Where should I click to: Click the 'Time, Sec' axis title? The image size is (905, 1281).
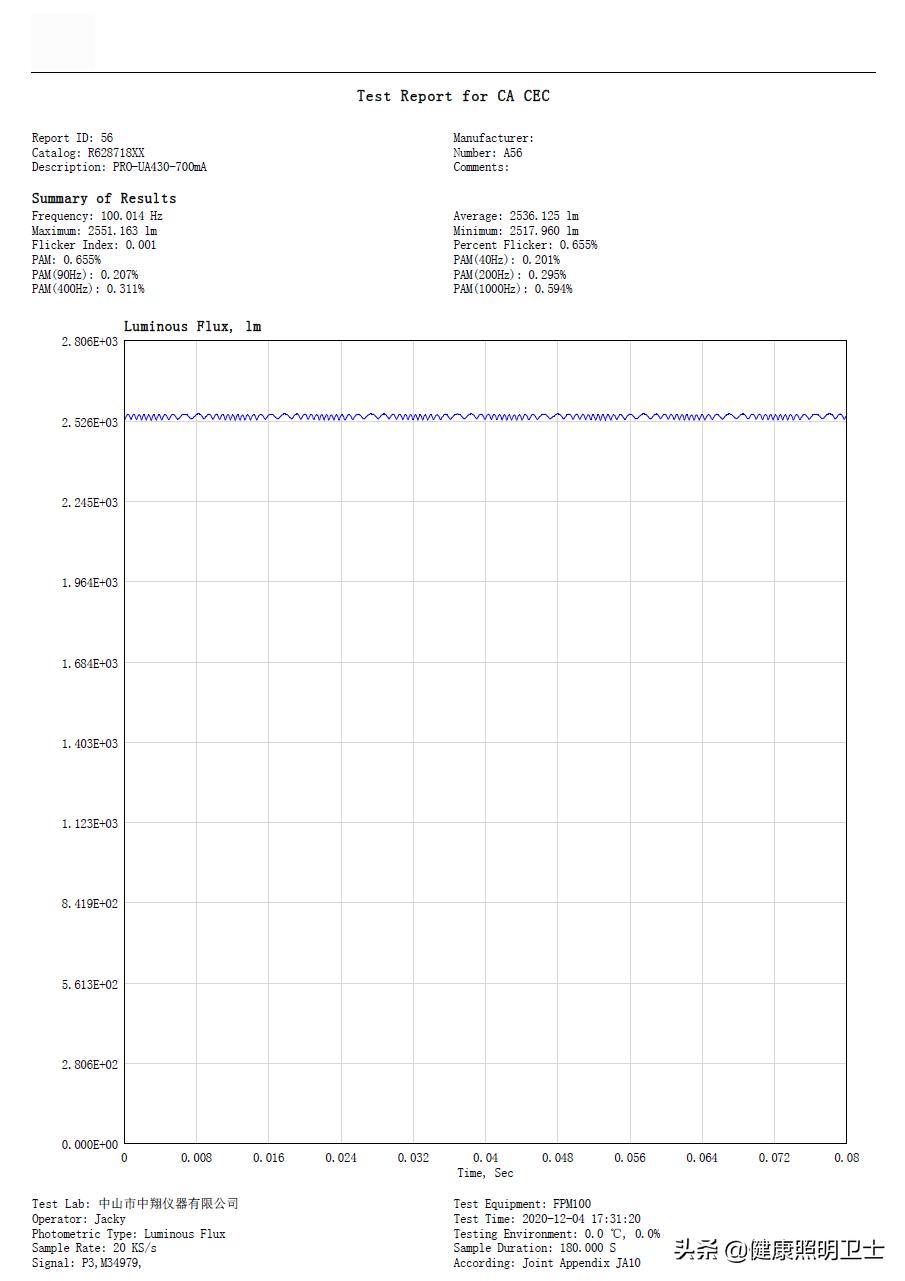click(485, 1173)
